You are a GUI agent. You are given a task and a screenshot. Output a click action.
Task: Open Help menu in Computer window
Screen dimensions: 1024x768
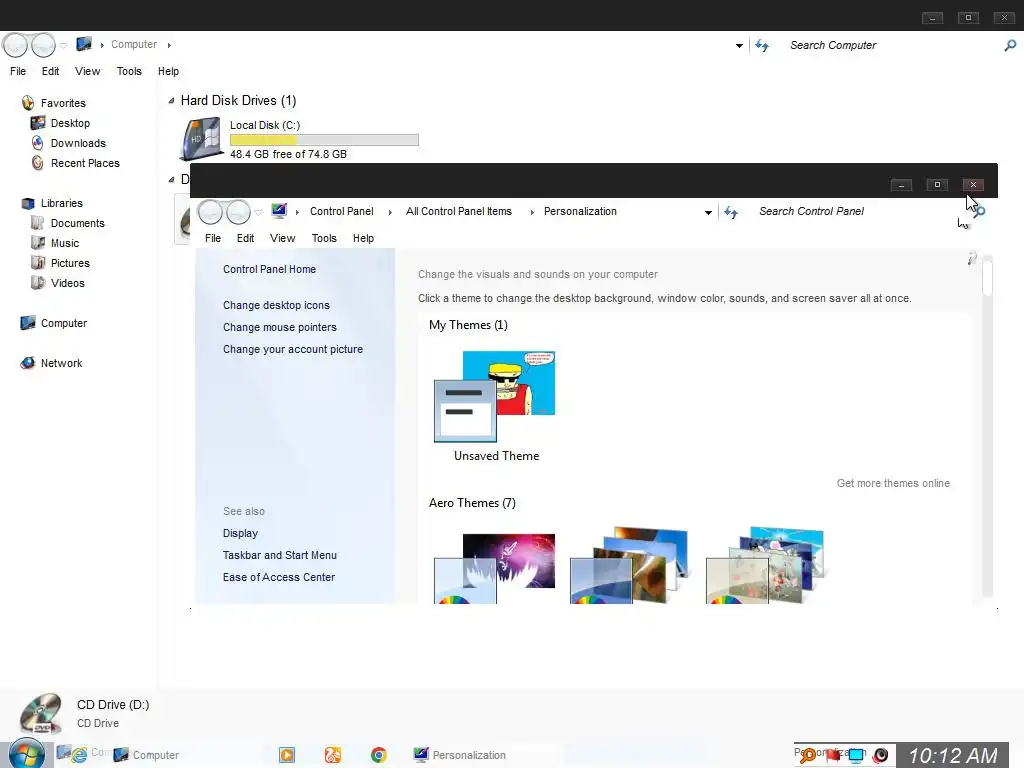click(x=168, y=71)
